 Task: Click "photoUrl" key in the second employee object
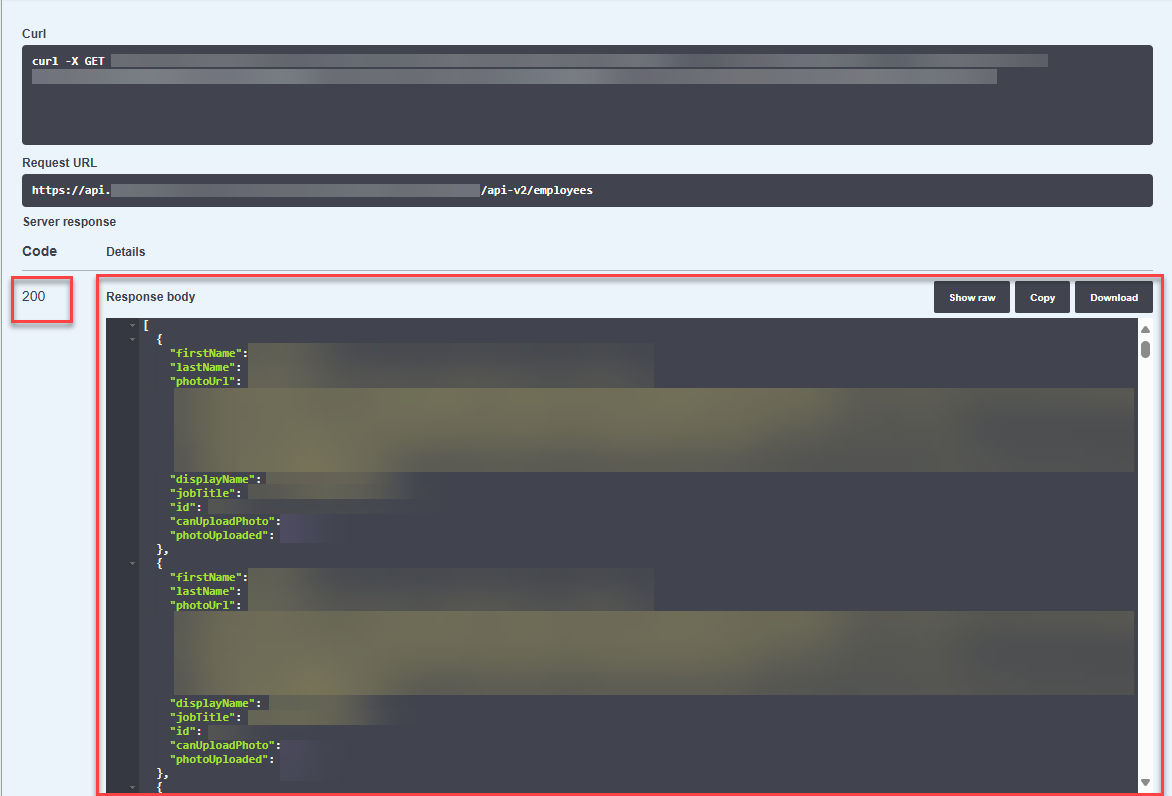pyautogui.click(x=203, y=605)
